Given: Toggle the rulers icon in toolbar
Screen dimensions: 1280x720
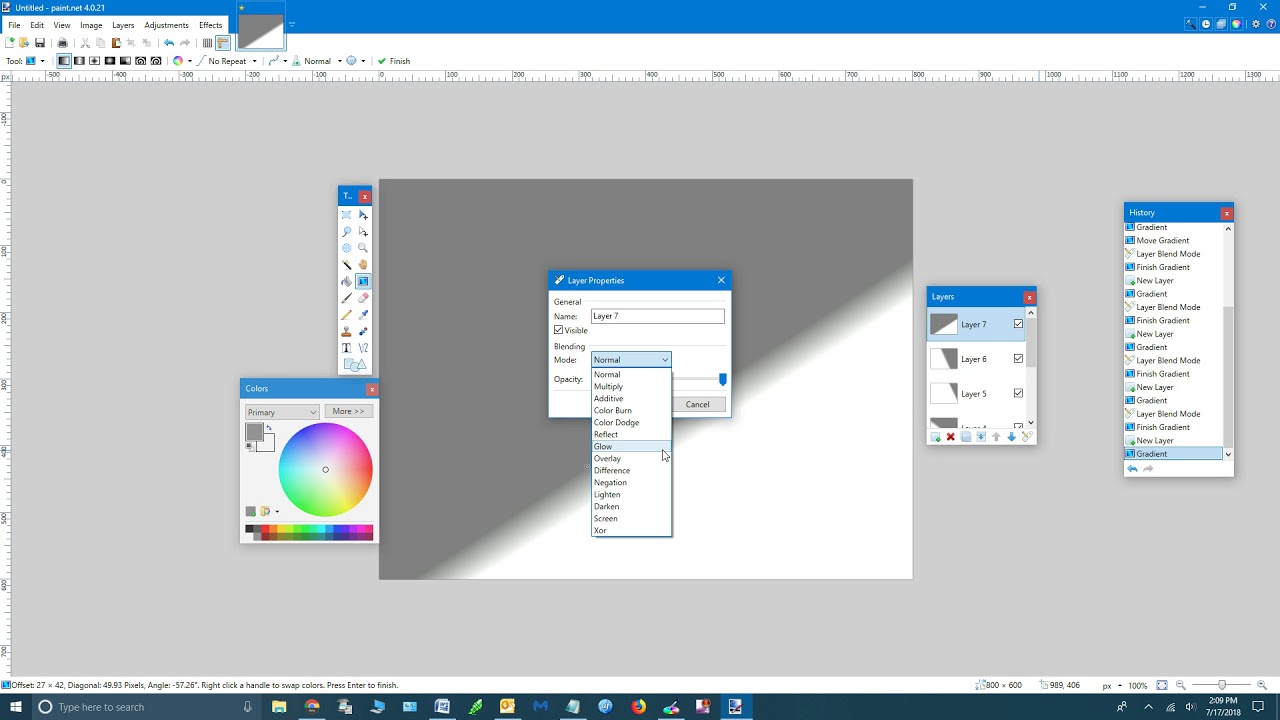Looking at the screenshot, I should pyautogui.click(x=223, y=43).
